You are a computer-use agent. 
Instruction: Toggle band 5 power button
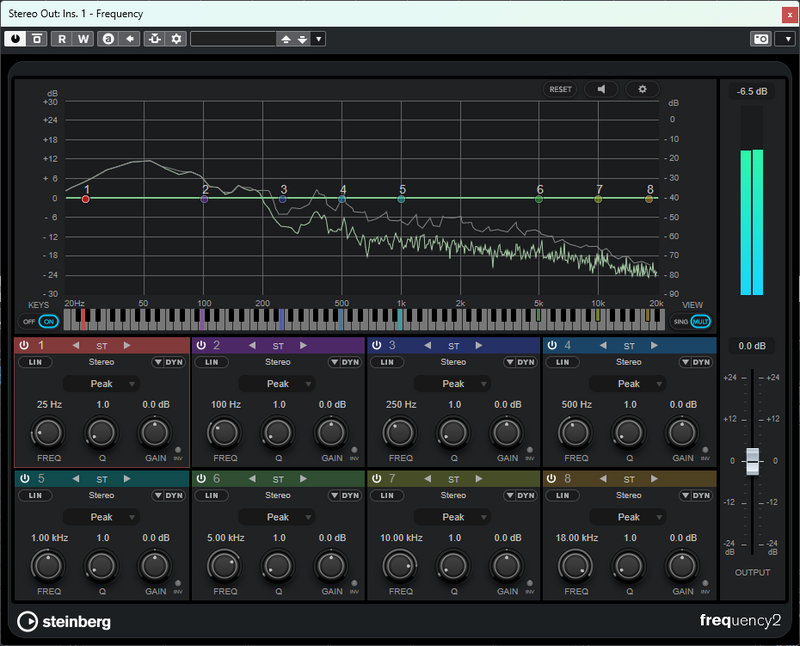24,479
